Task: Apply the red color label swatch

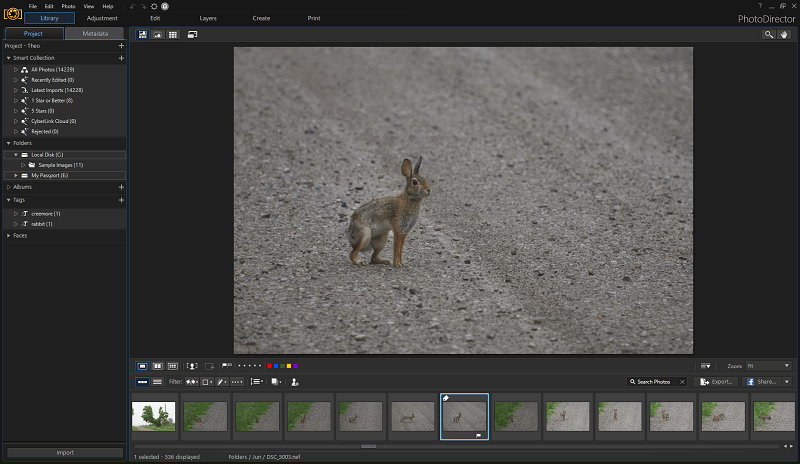Action: (269, 366)
